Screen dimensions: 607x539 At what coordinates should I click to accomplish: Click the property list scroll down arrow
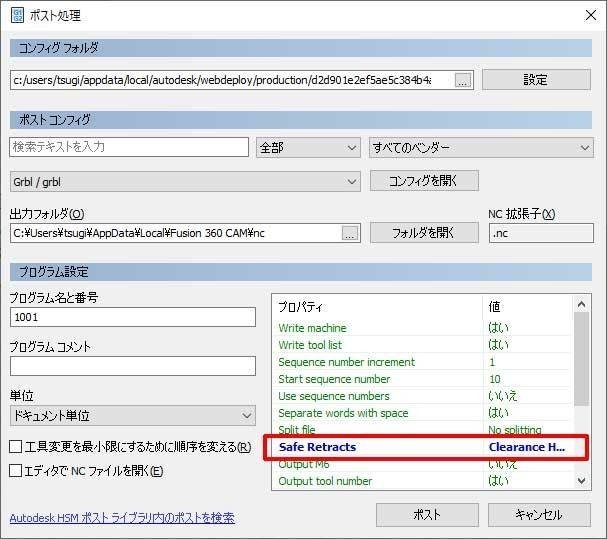coord(581,481)
